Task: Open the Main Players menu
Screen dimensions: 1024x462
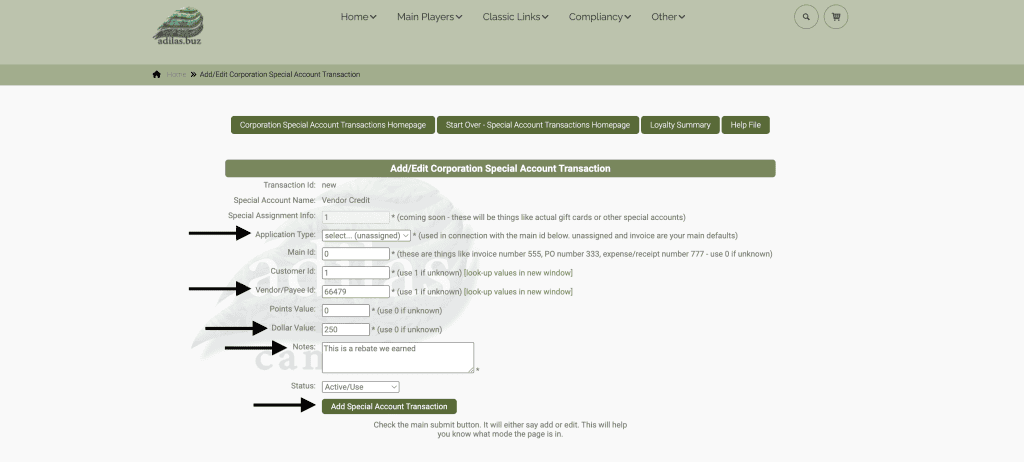Action: pyautogui.click(x=430, y=17)
